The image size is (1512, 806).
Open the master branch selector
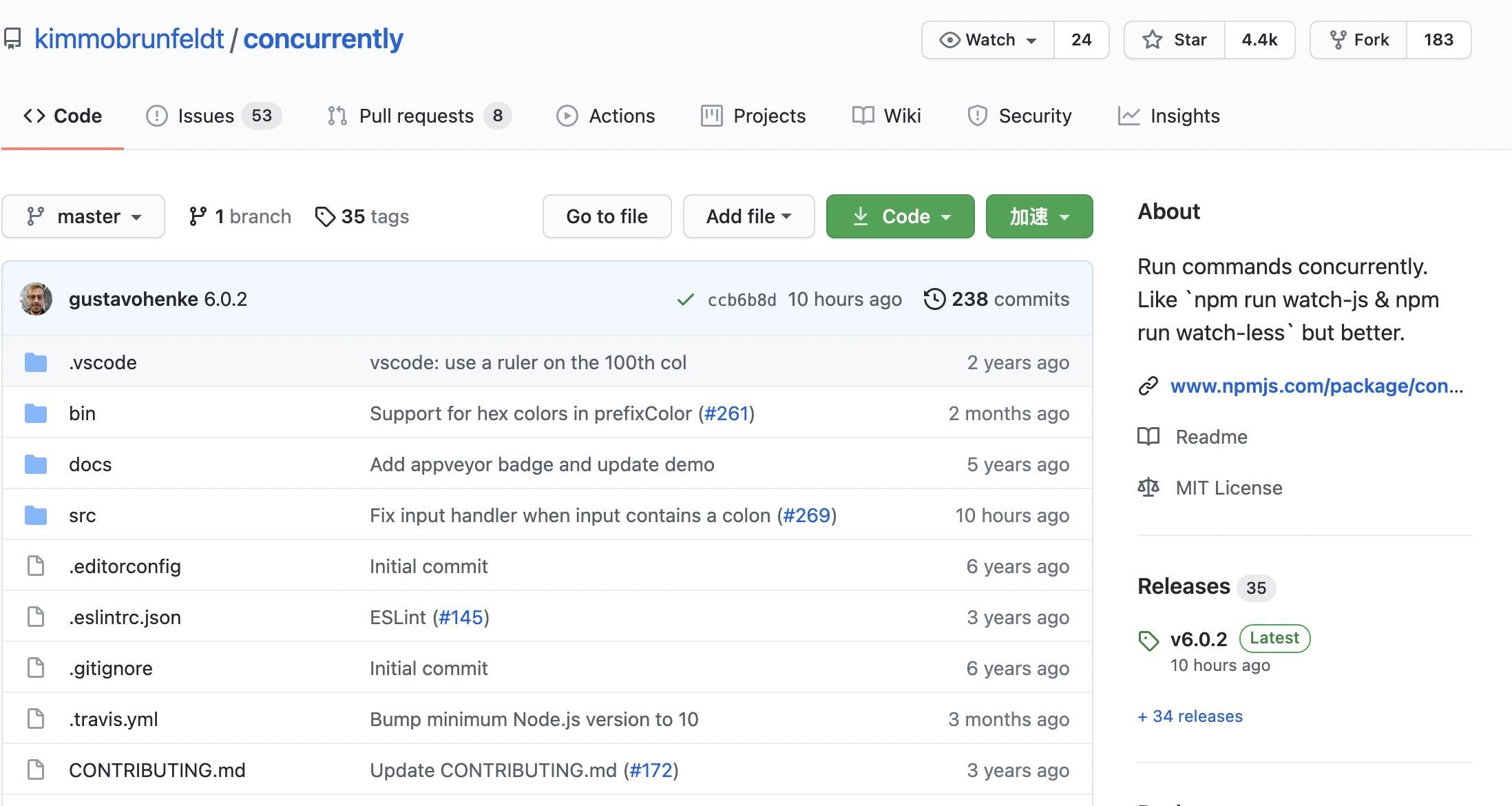click(x=83, y=216)
